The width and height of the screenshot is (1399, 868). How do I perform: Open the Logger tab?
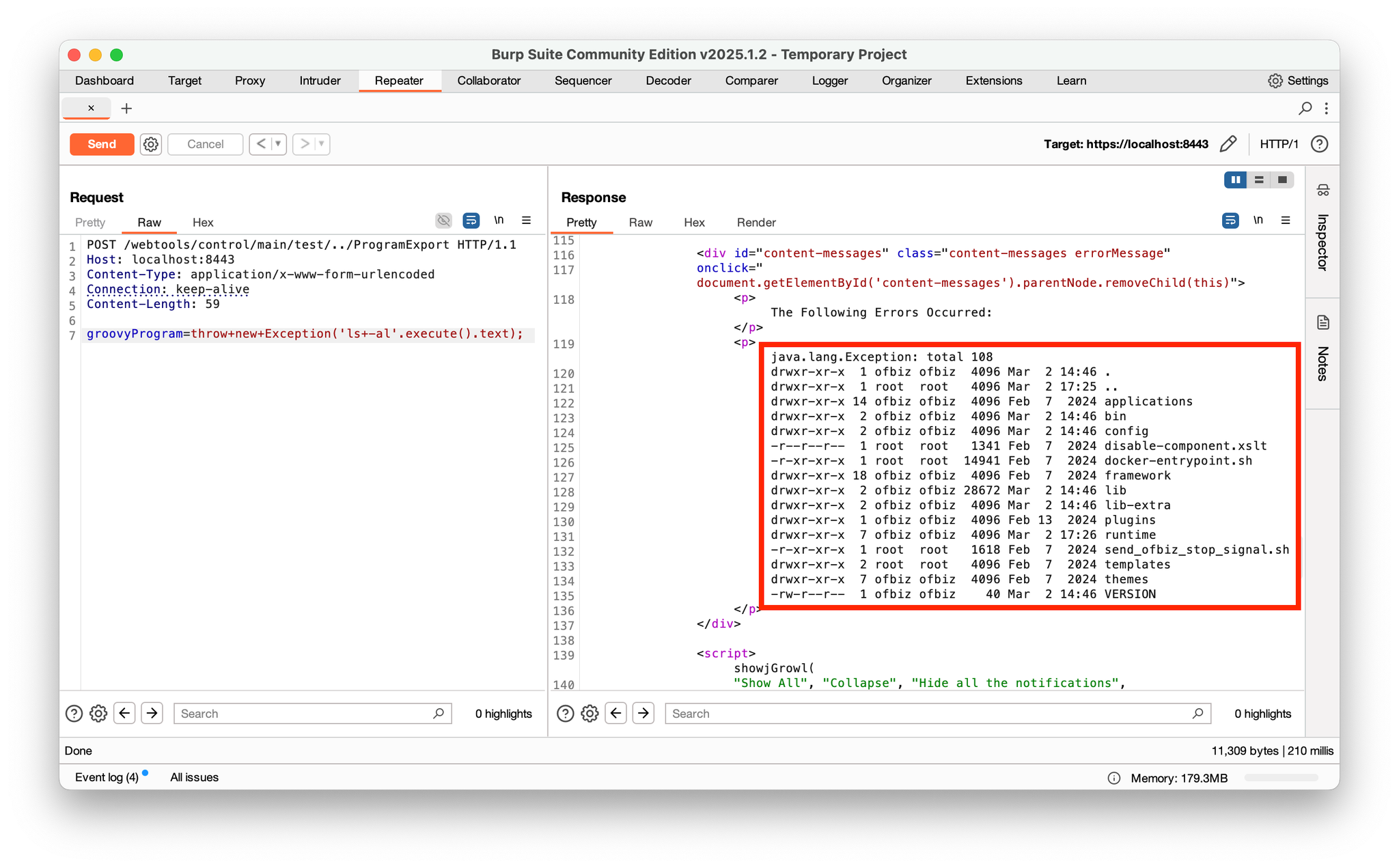(830, 81)
